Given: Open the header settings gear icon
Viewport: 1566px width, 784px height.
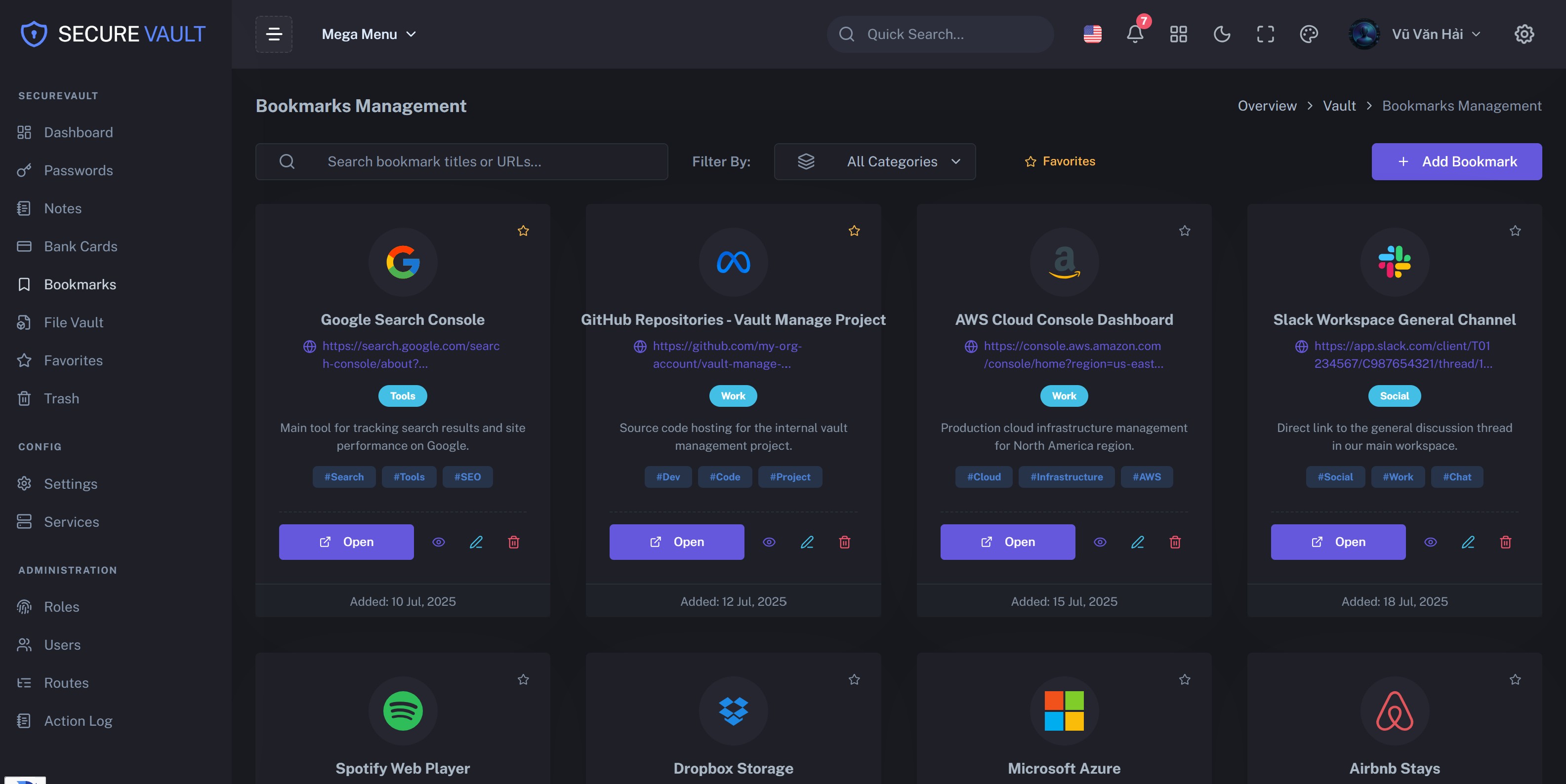Looking at the screenshot, I should tap(1524, 34).
